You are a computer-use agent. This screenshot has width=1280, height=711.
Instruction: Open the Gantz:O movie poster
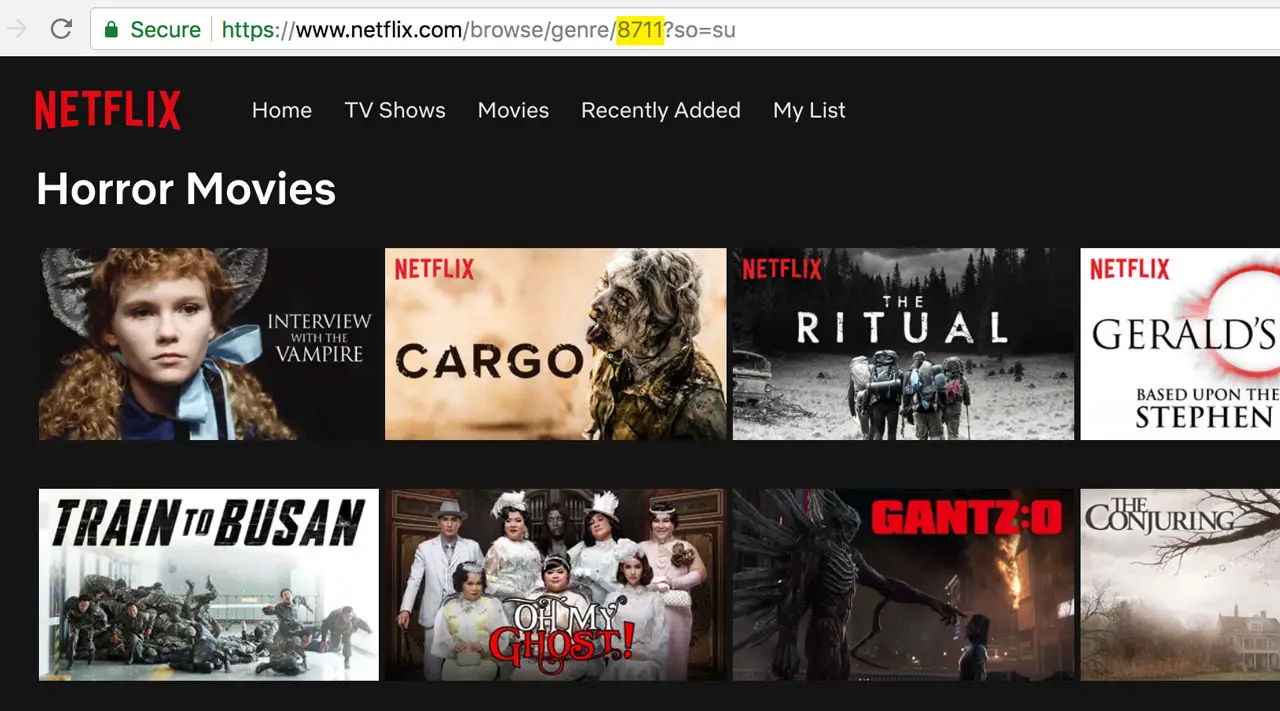[904, 585]
